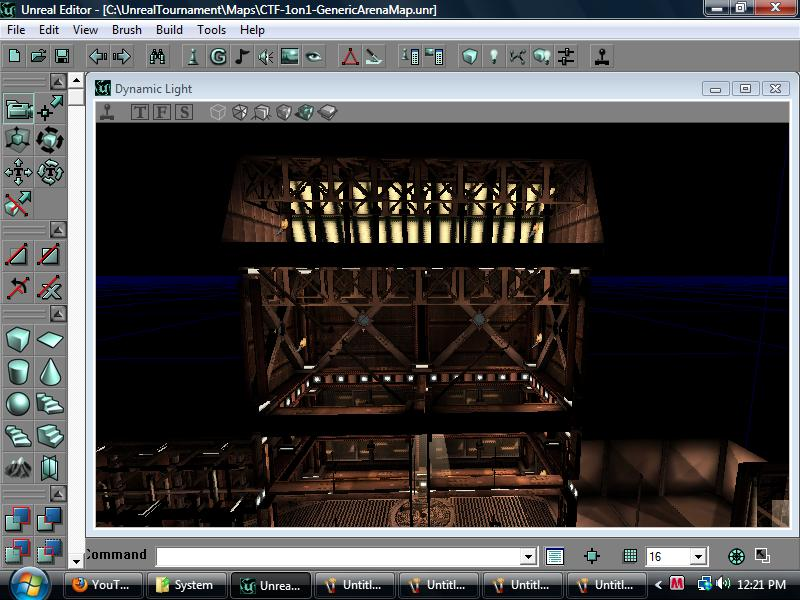Open the Command history dropdown
800x600 pixels.
[x=530, y=556]
